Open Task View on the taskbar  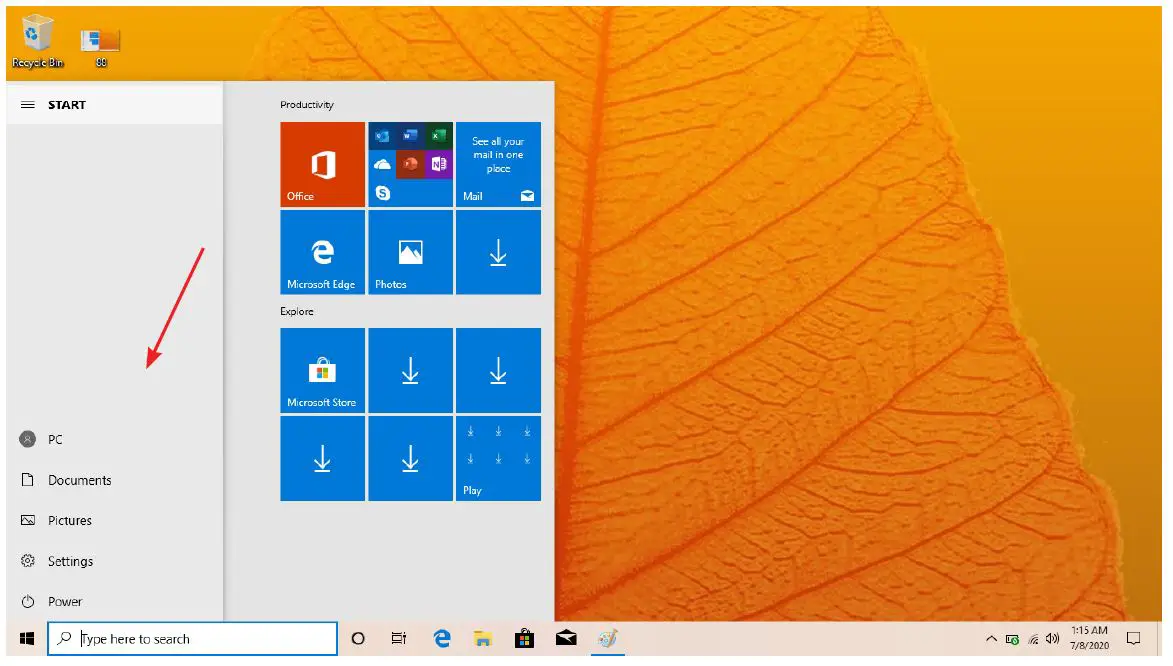click(x=399, y=638)
